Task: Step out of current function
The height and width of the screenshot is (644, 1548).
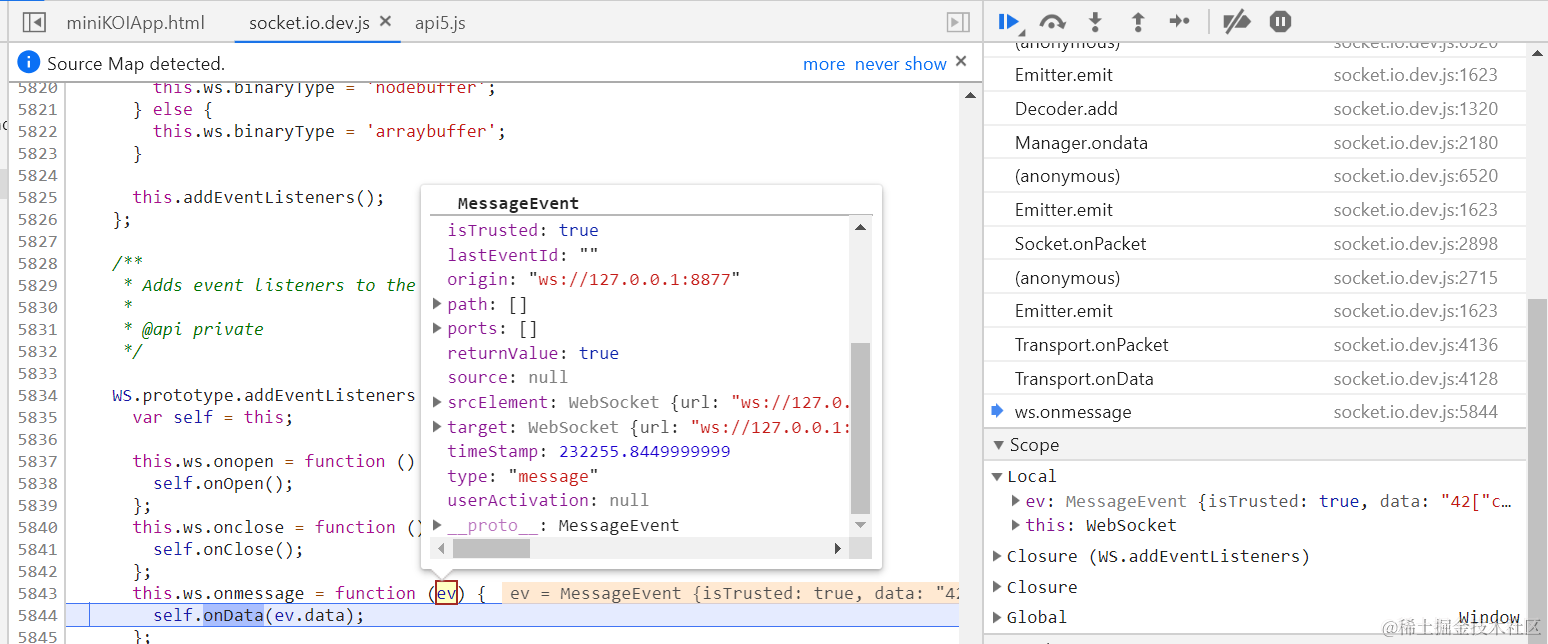Action: coord(1137,21)
